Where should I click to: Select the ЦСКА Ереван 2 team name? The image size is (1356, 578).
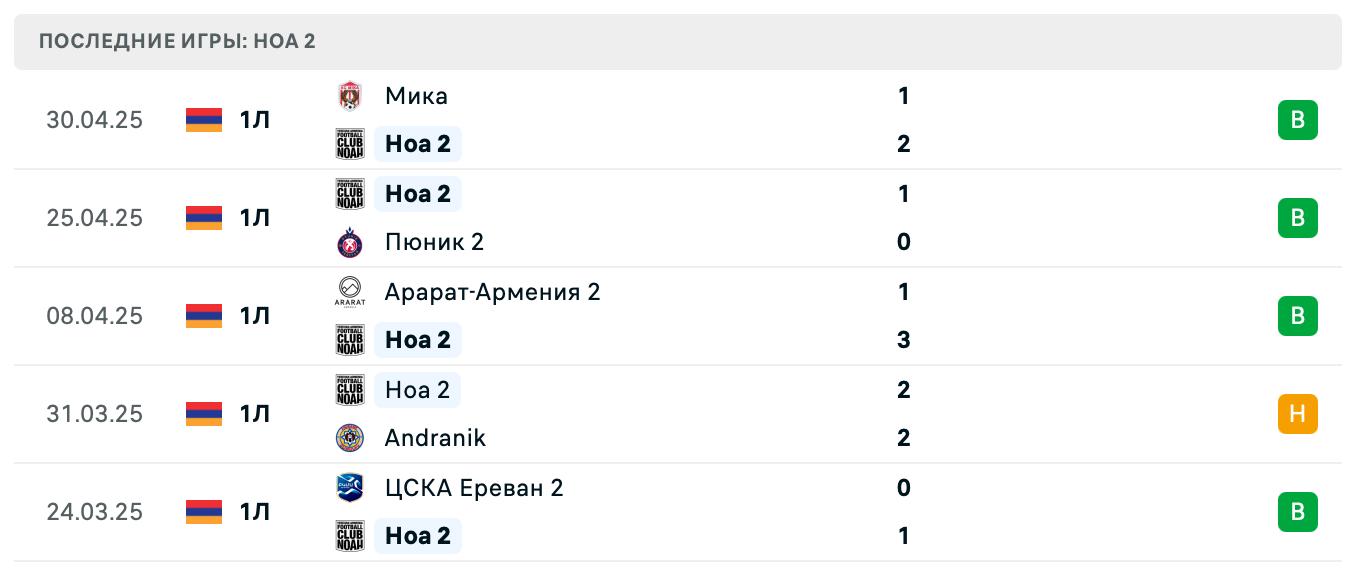(x=474, y=488)
